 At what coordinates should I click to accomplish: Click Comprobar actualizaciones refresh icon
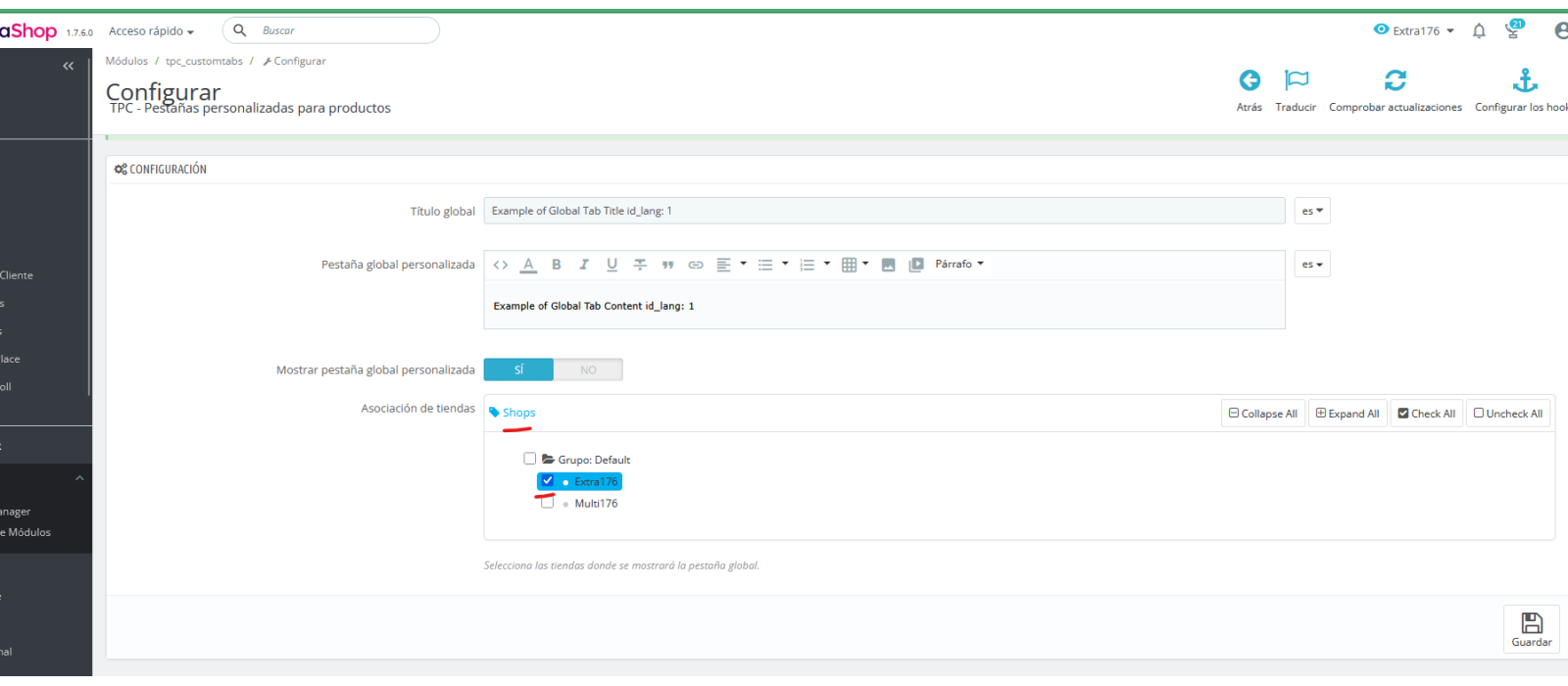[1396, 80]
